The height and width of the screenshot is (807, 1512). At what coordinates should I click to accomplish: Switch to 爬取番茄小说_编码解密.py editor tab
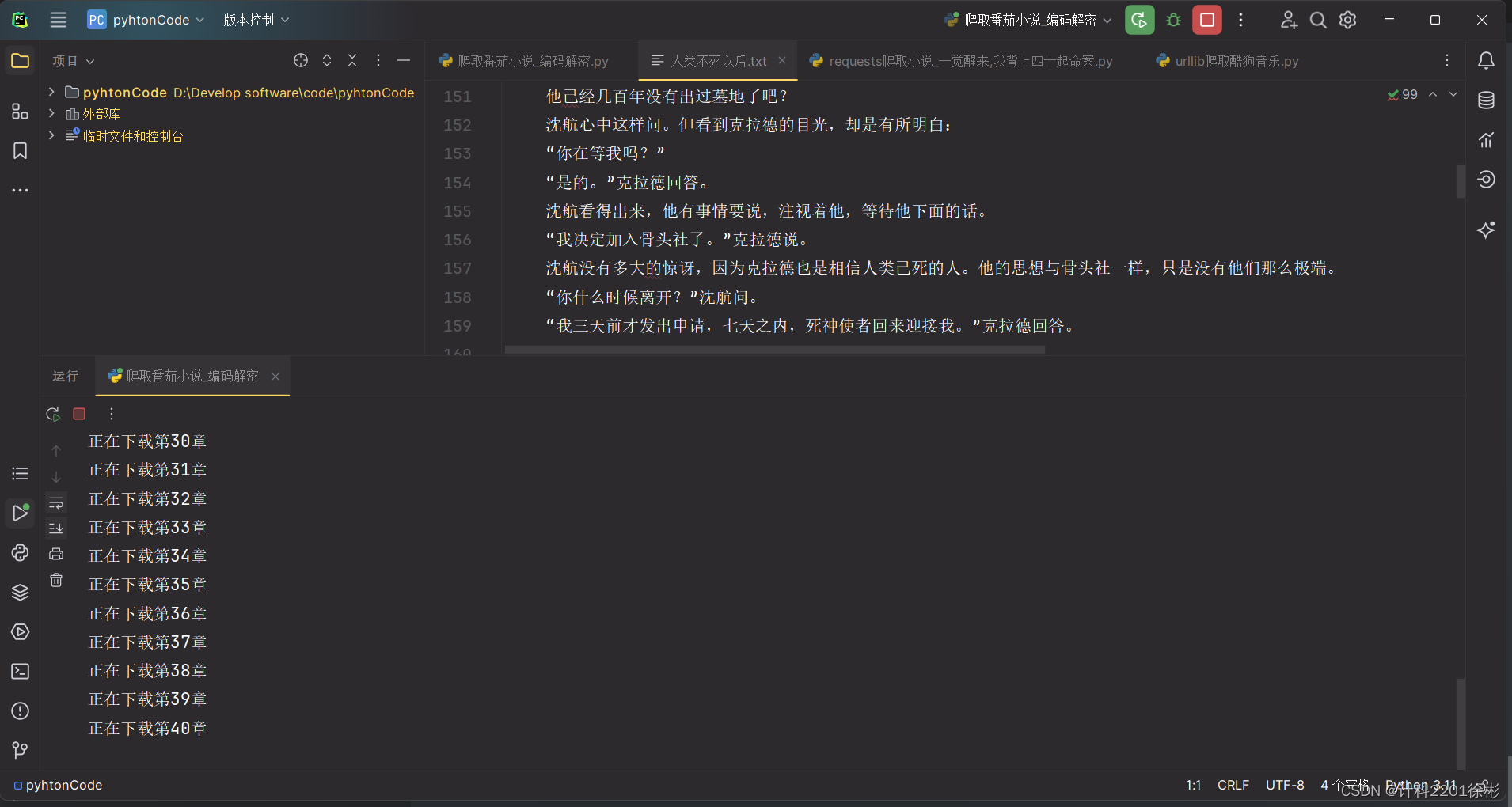pyautogui.click(x=524, y=61)
